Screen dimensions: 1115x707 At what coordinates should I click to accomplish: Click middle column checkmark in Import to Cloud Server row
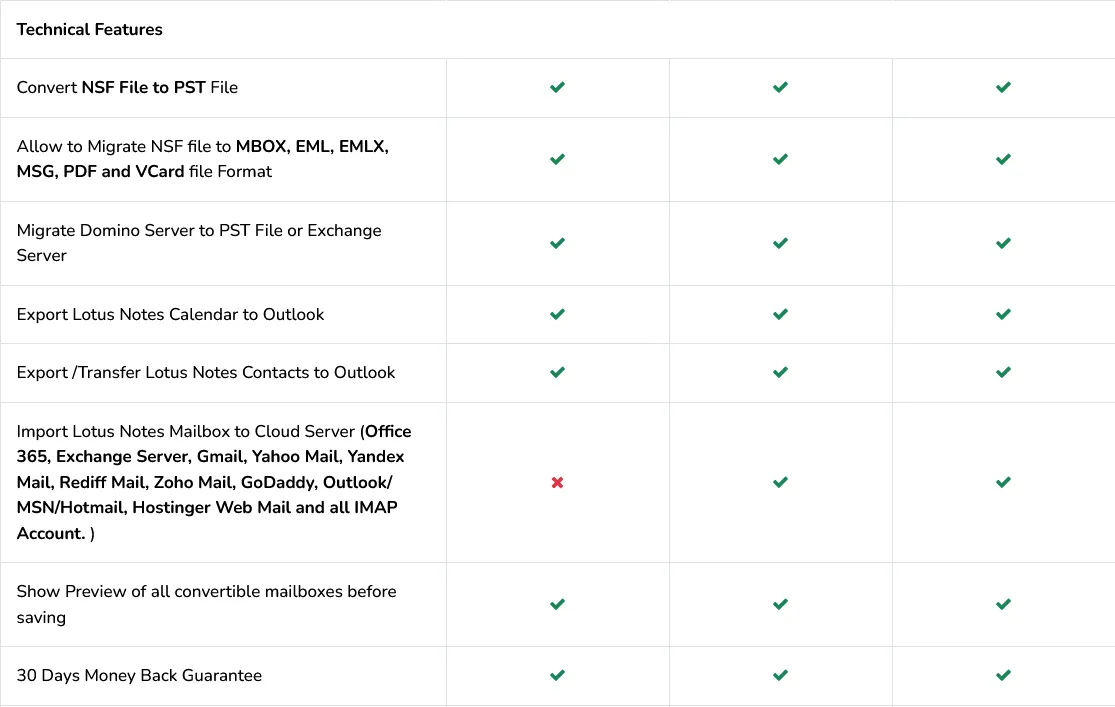[x=780, y=483]
